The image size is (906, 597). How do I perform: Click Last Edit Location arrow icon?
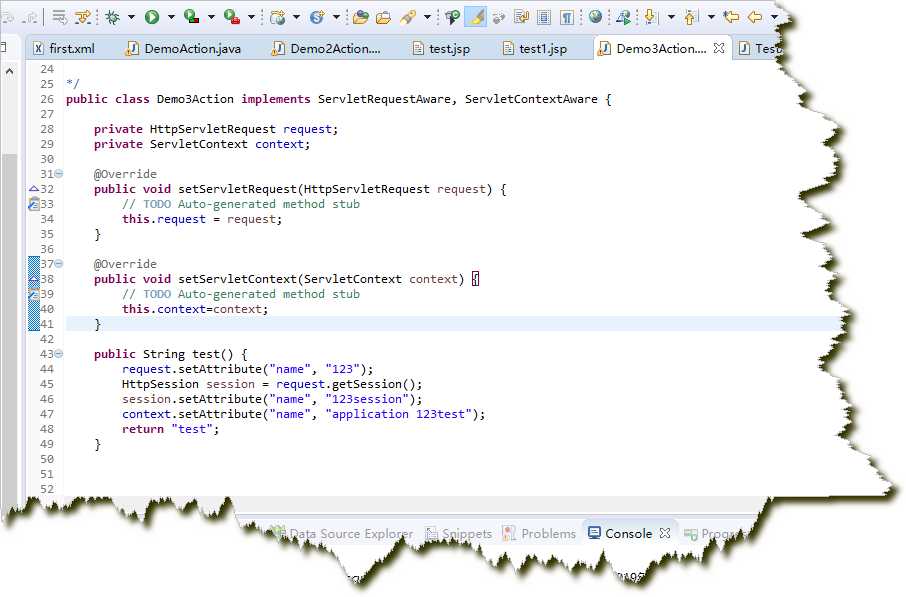[732, 17]
